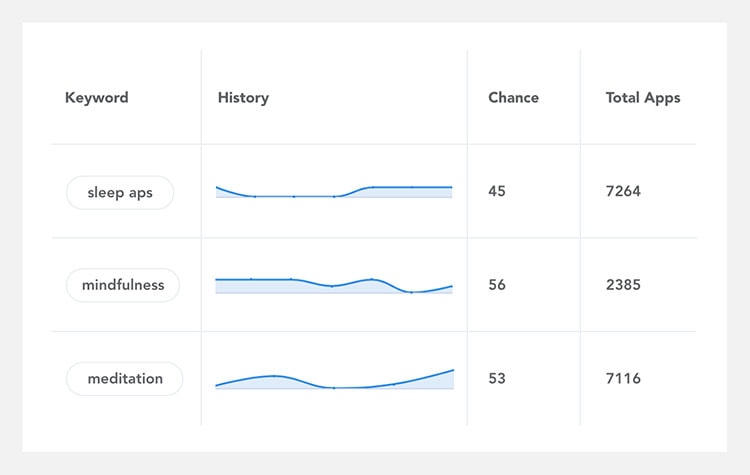Viewport: 750px width, 475px height.
Task: Open the sleep aps history sparkline
Action: 334,192
